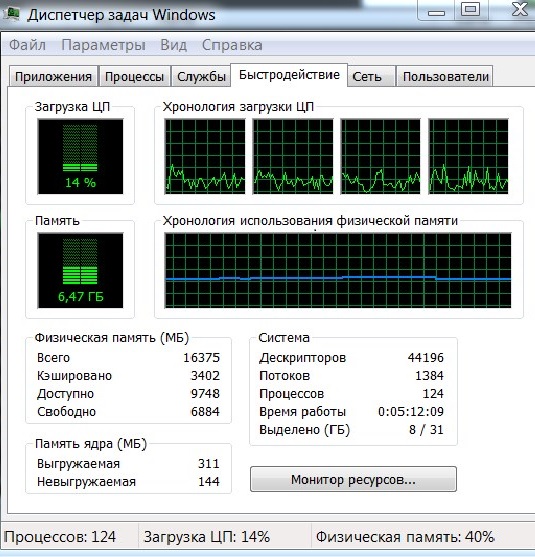The width and height of the screenshot is (535, 557).
Task: Click the Хронология использования физической памяти heading
Action: 310,221
